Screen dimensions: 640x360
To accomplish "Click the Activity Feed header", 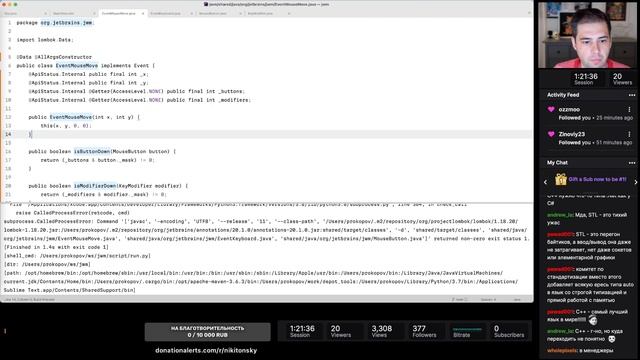I will (x=563, y=95).
